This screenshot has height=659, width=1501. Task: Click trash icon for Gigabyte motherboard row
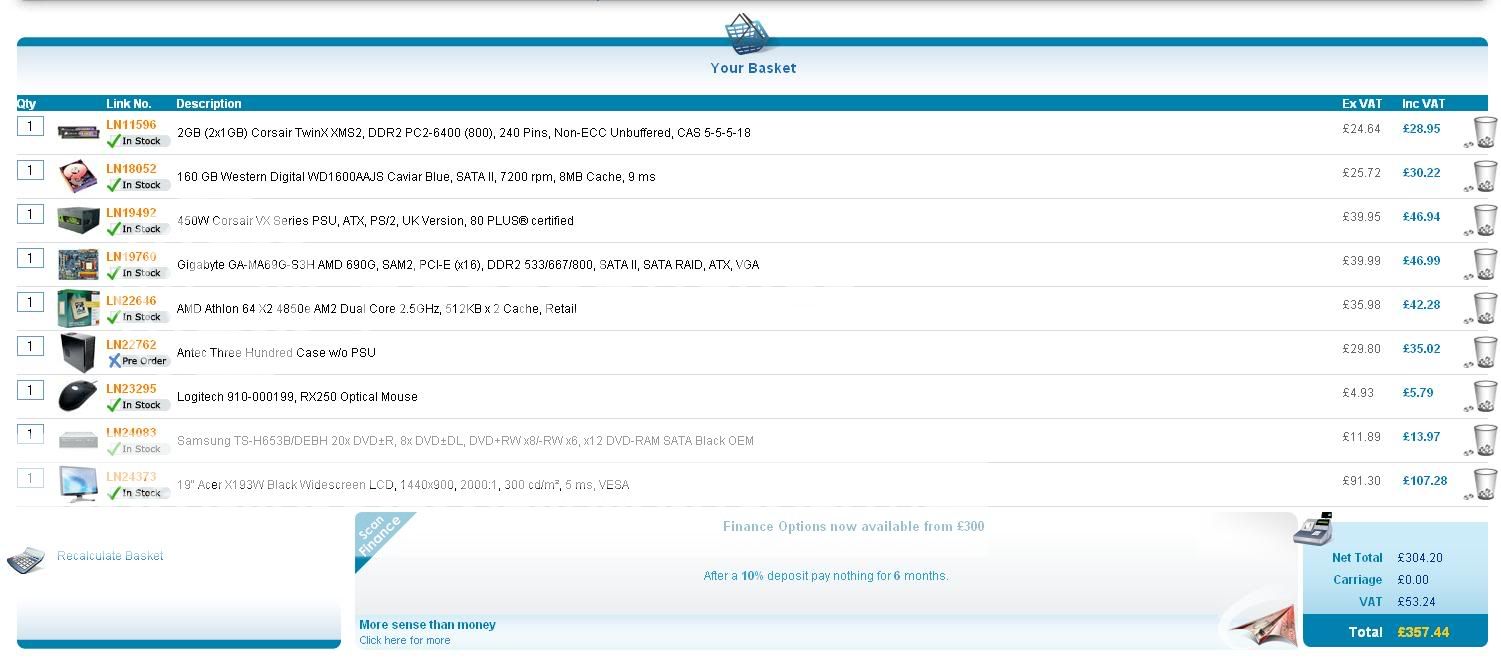tap(1484, 264)
